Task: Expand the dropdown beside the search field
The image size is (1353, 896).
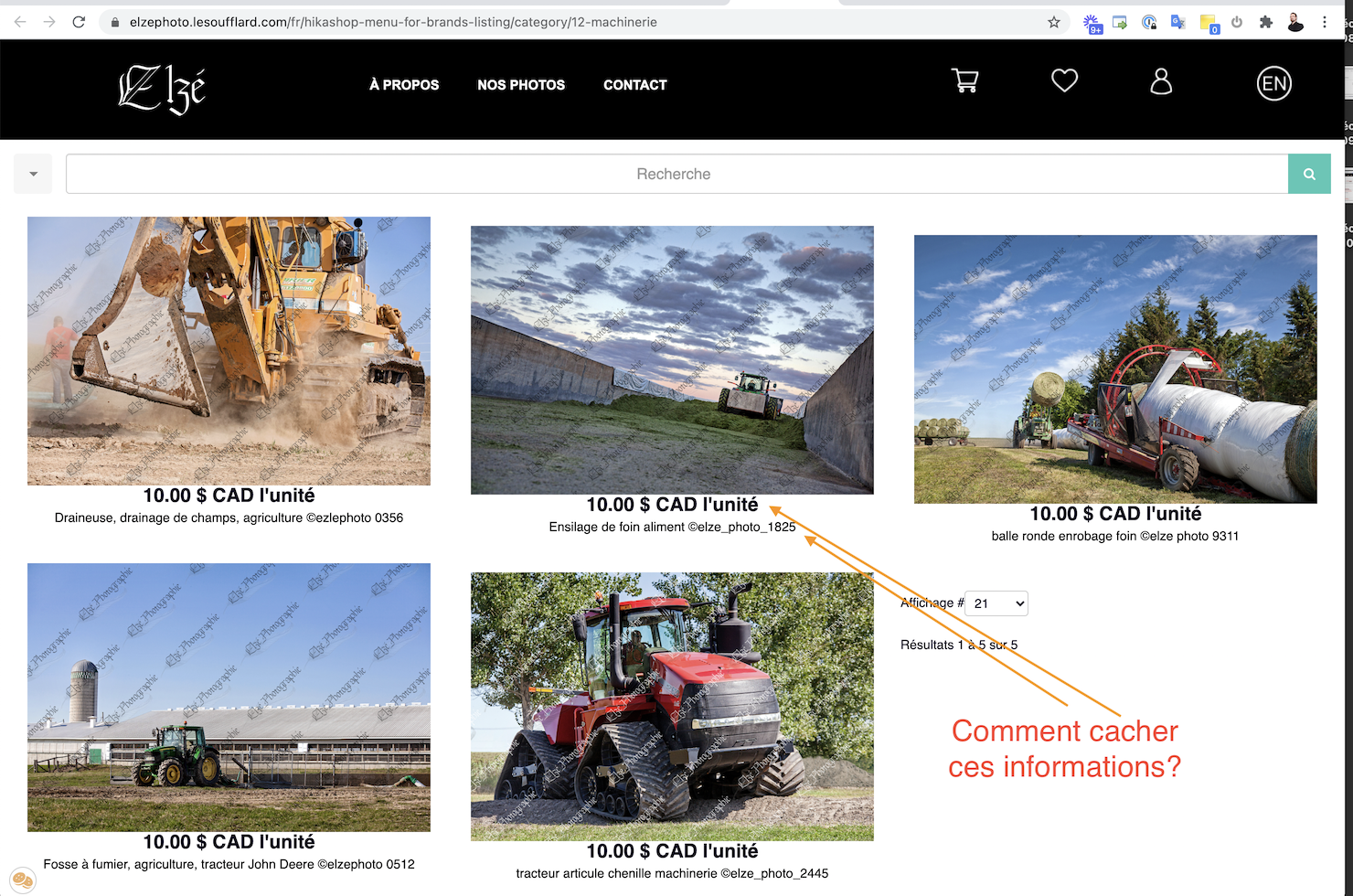Action: coord(33,174)
